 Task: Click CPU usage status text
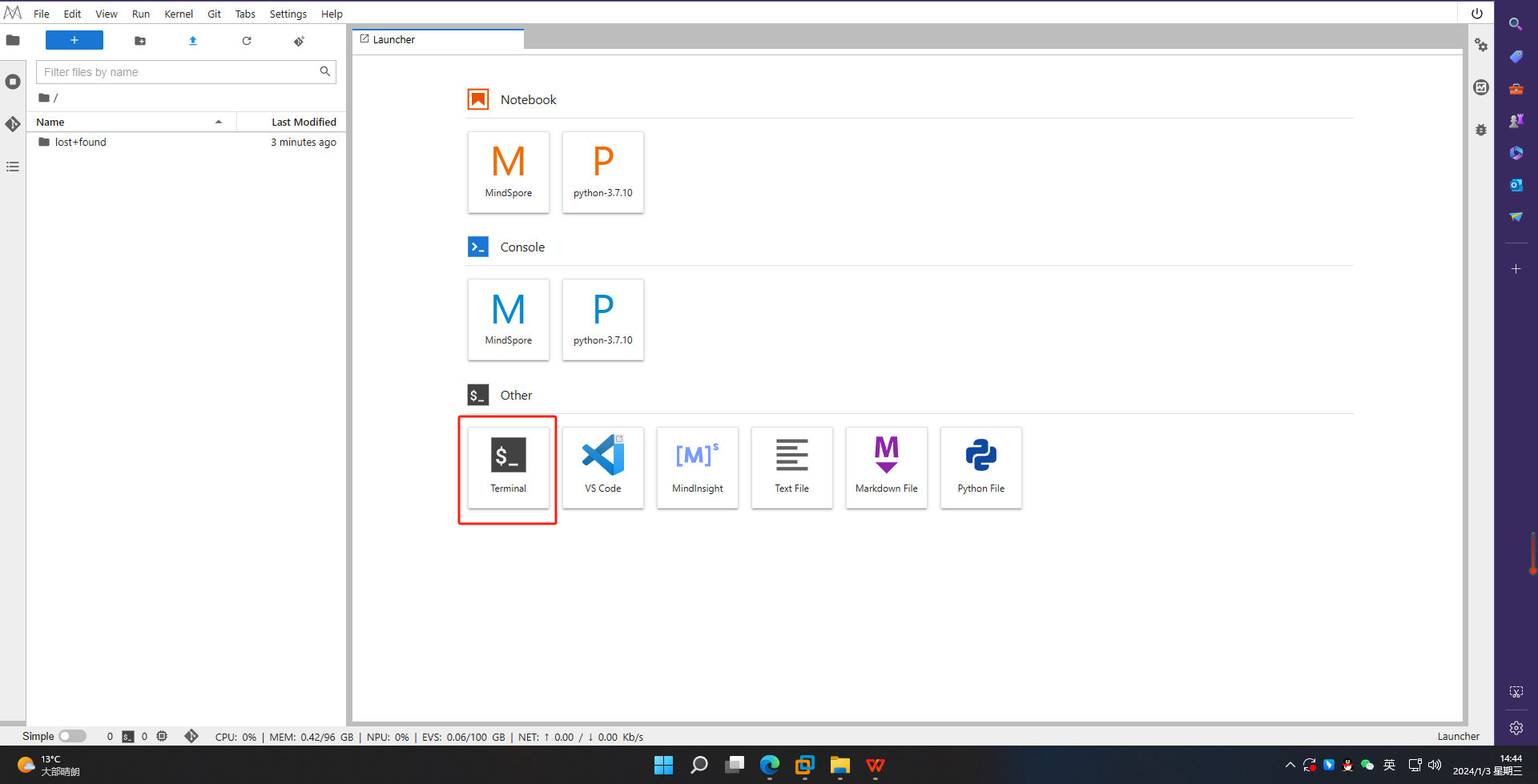tap(236, 737)
